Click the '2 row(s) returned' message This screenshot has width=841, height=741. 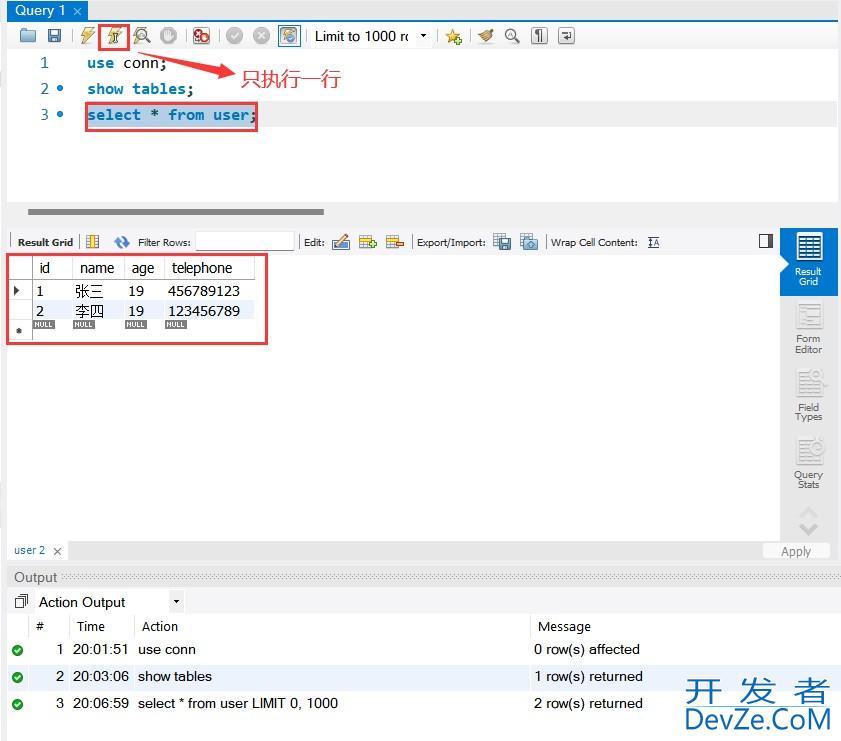(x=588, y=703)
